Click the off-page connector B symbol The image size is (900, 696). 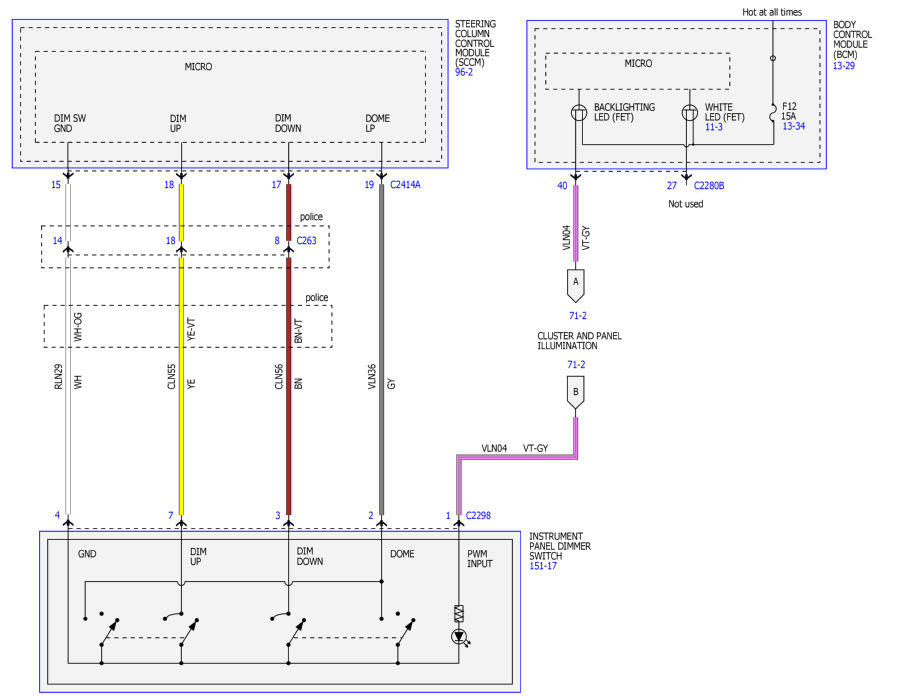tap(576, 393)
